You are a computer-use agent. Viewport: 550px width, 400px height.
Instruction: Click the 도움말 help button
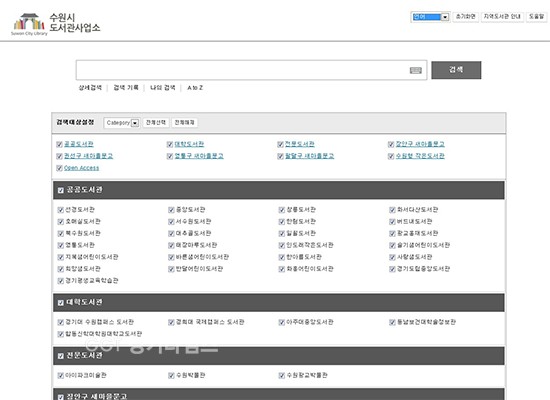[x=536, y=16]
